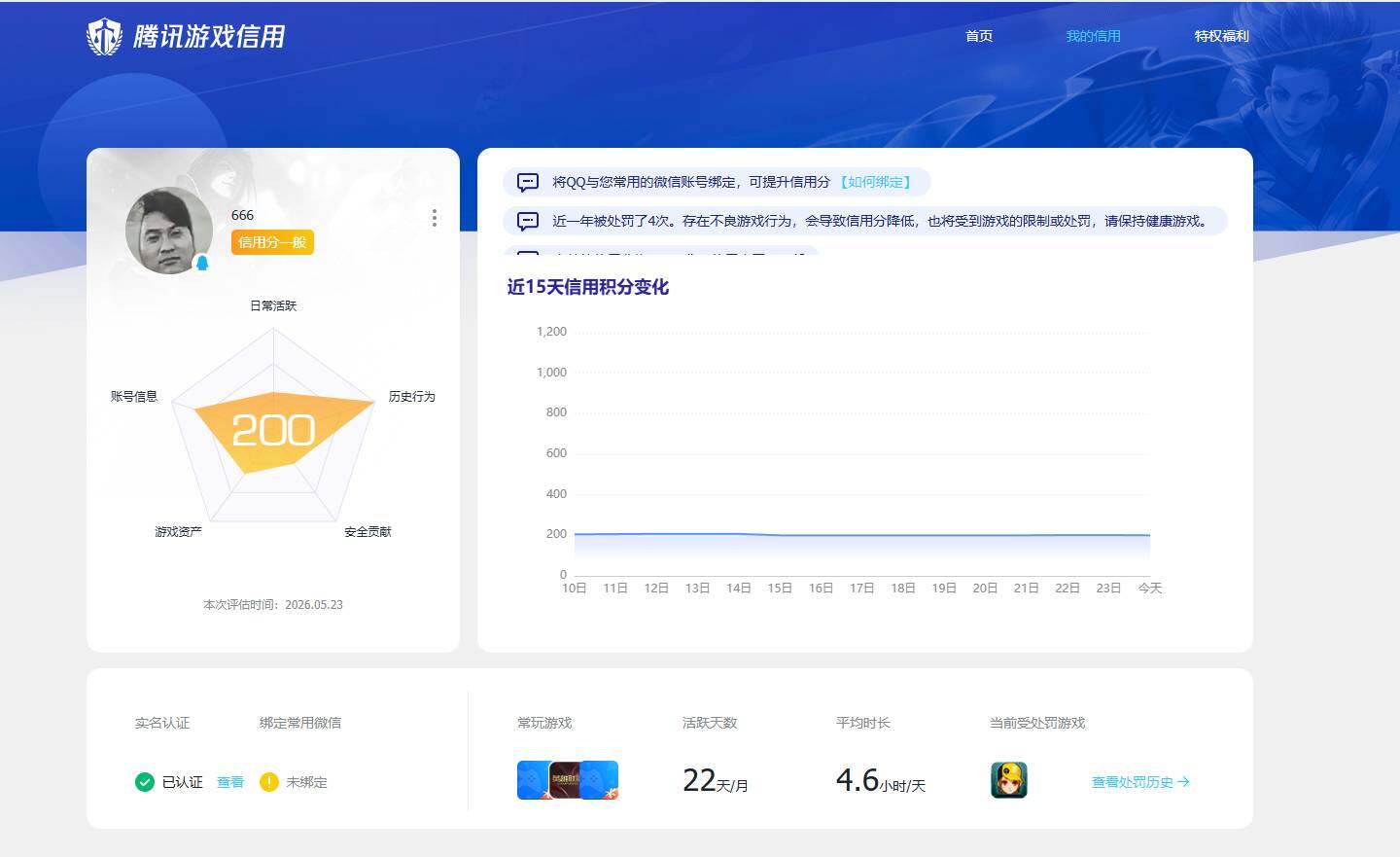The image size is (1400, 857).
Task: Click the 日常活跃 radar label
Action: click(x=273, y=305)
